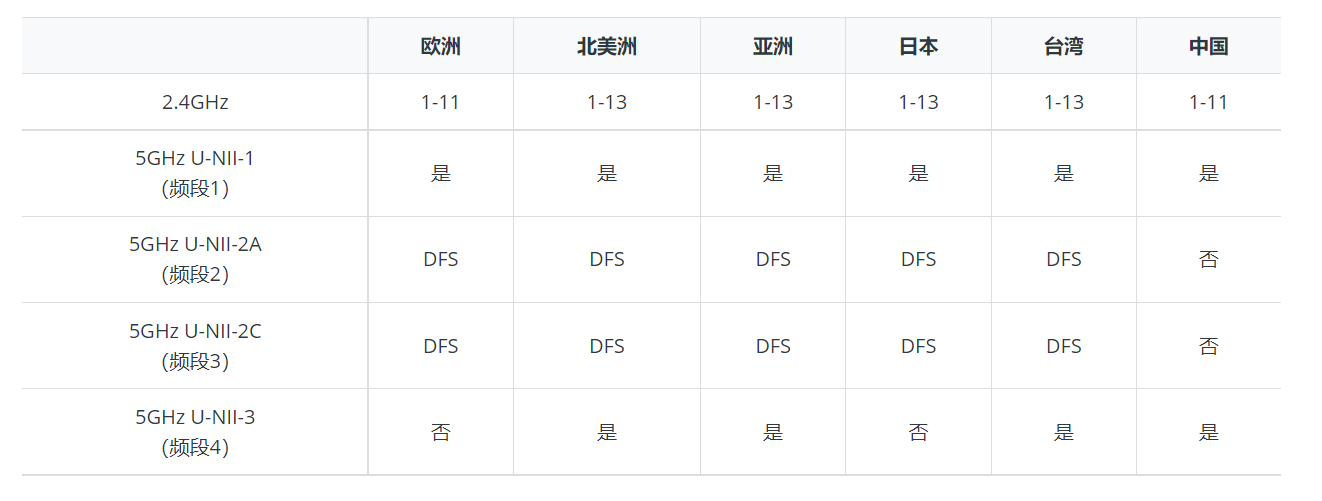1322x501 pixels.
Task: Click the 北美洲 column header
Action: 606,46
